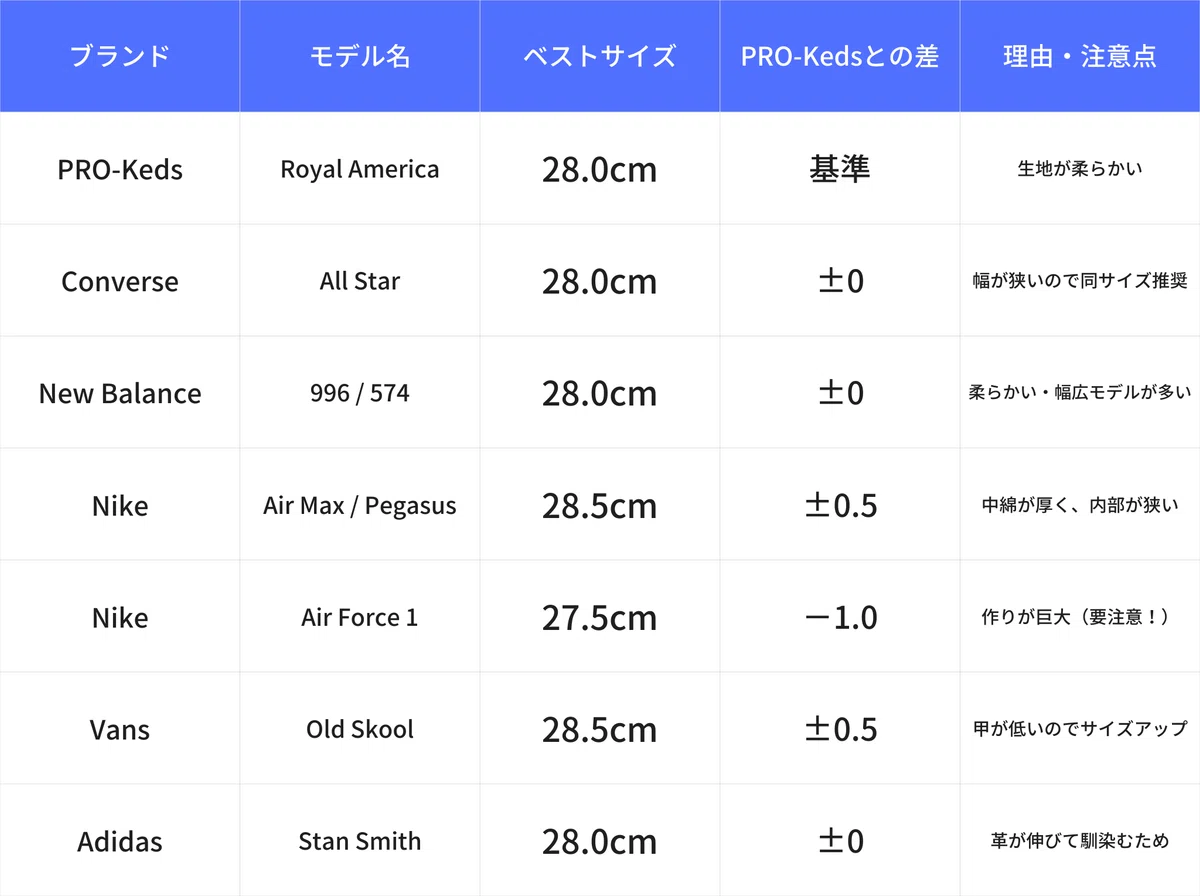
Task: Click the ブランド column header
Action: click(120, 56)
